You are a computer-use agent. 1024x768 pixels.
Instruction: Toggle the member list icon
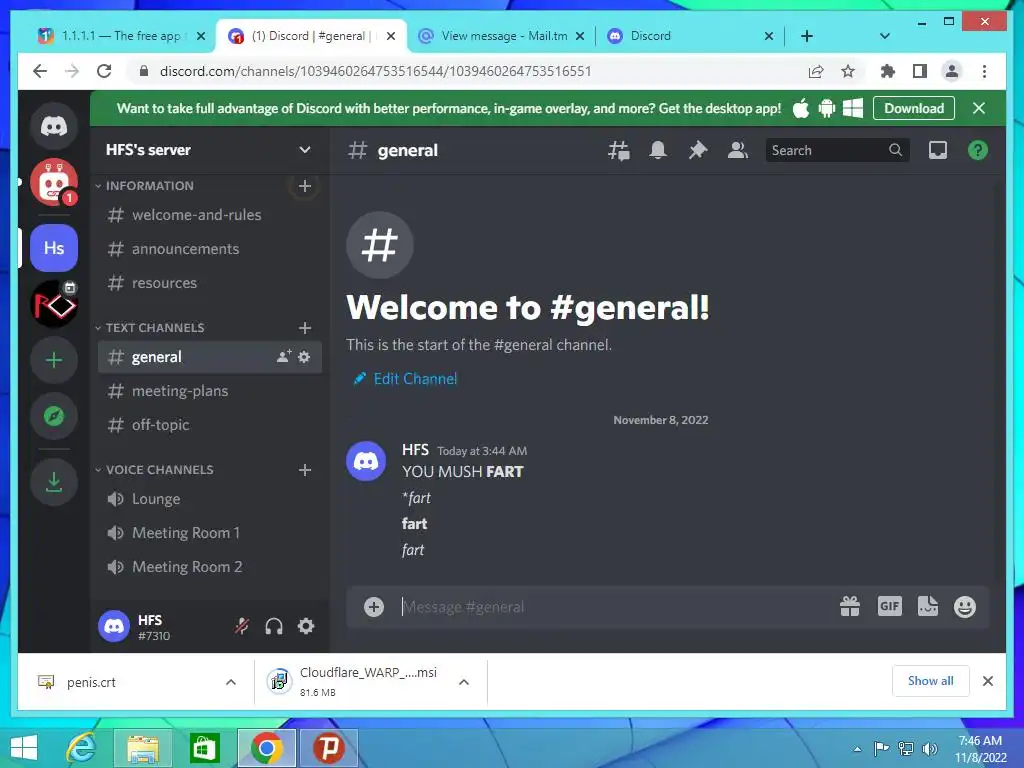point(737,151)
